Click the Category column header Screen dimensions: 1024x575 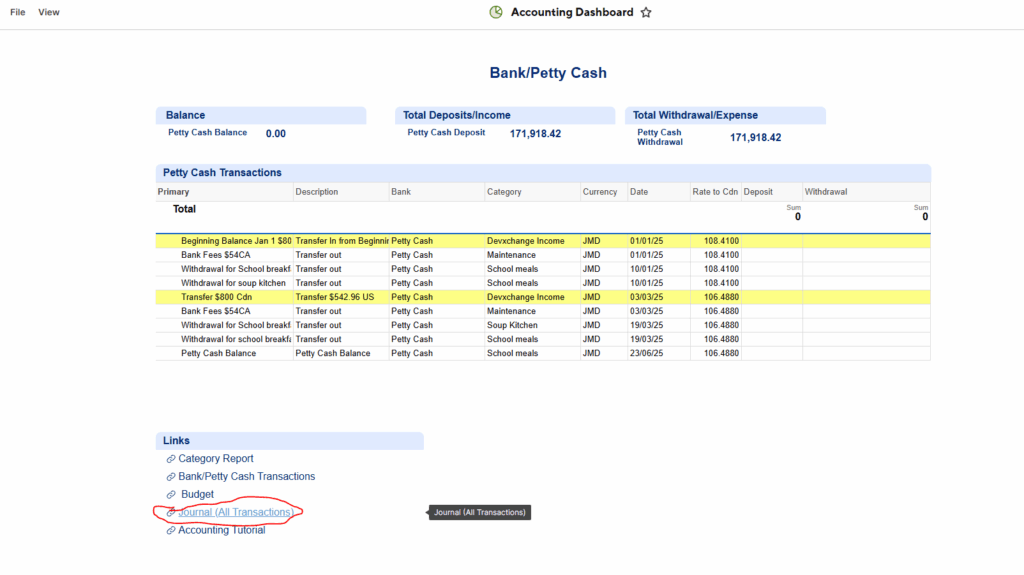pyautogui.click(x=504, y=192)
